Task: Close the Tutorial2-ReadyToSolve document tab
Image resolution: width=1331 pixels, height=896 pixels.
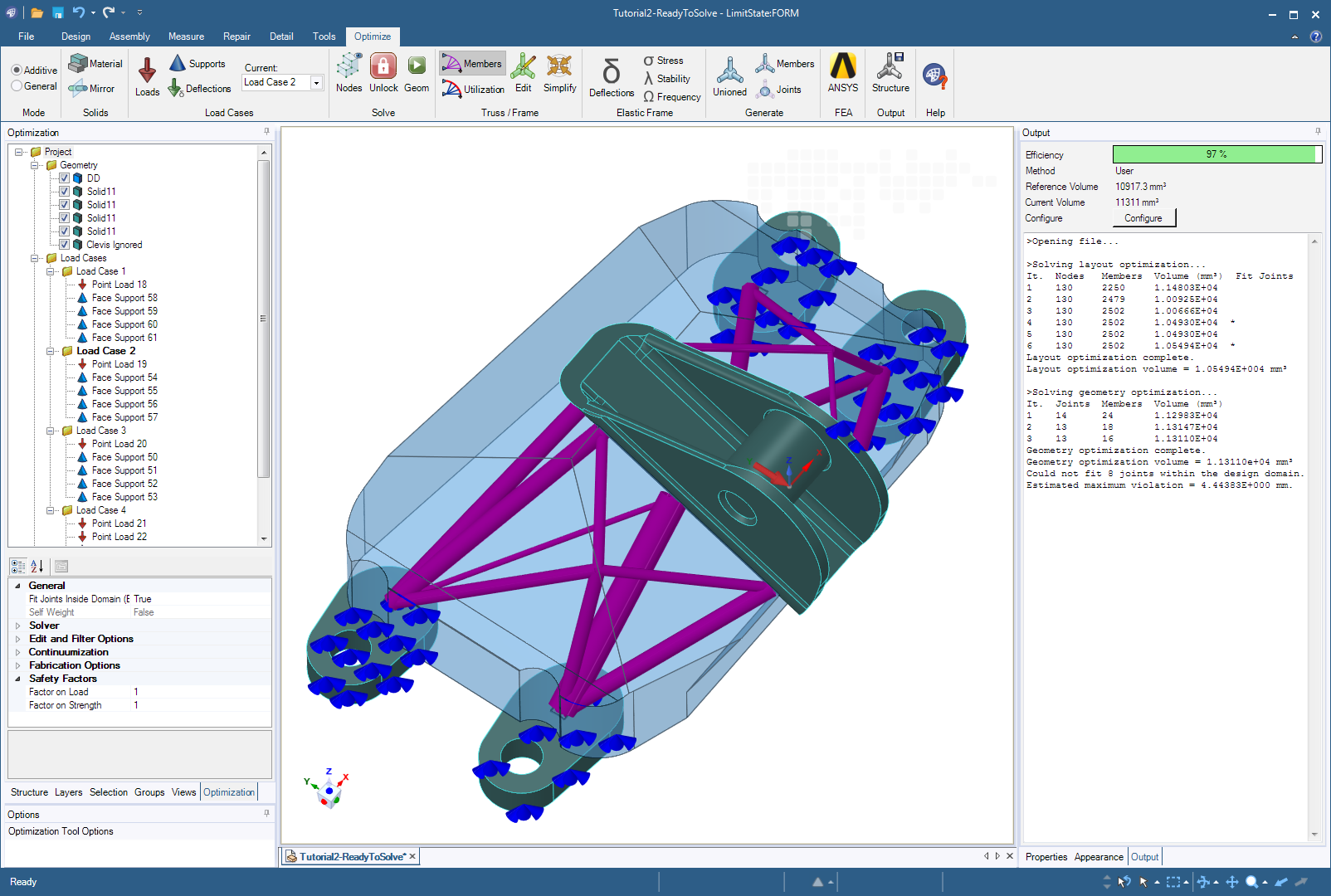Action: 412,856
